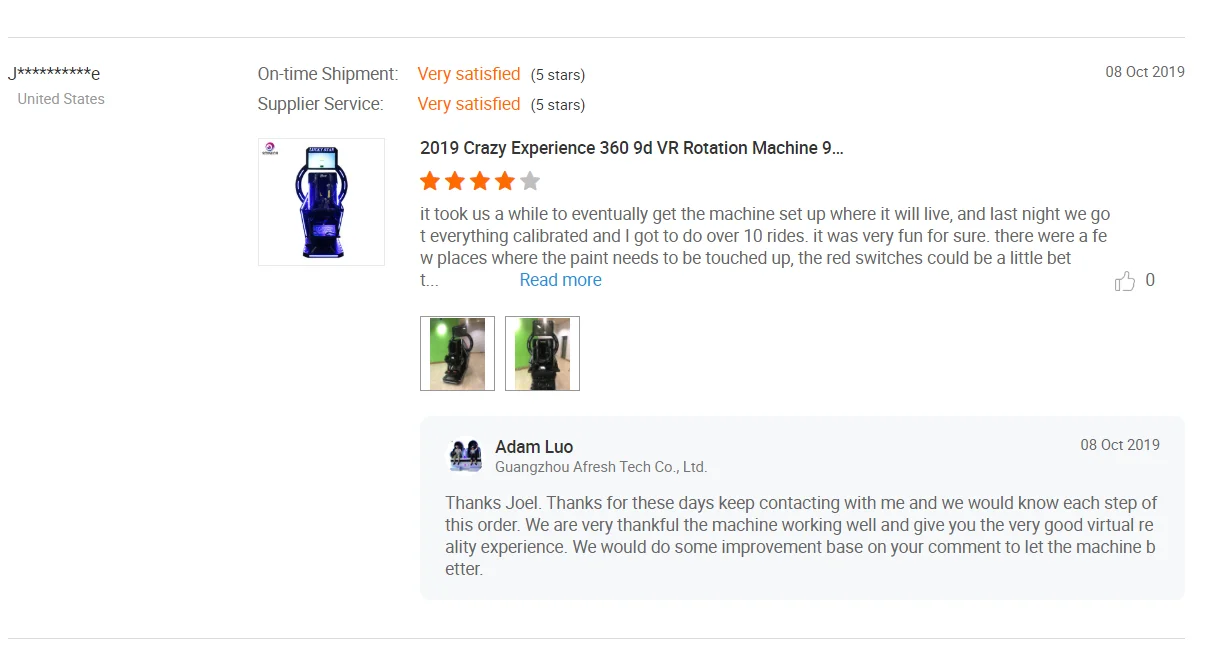Click the grey fifth rating star
This screenshot has width=1217, height=649.
(x=530, y=181)
